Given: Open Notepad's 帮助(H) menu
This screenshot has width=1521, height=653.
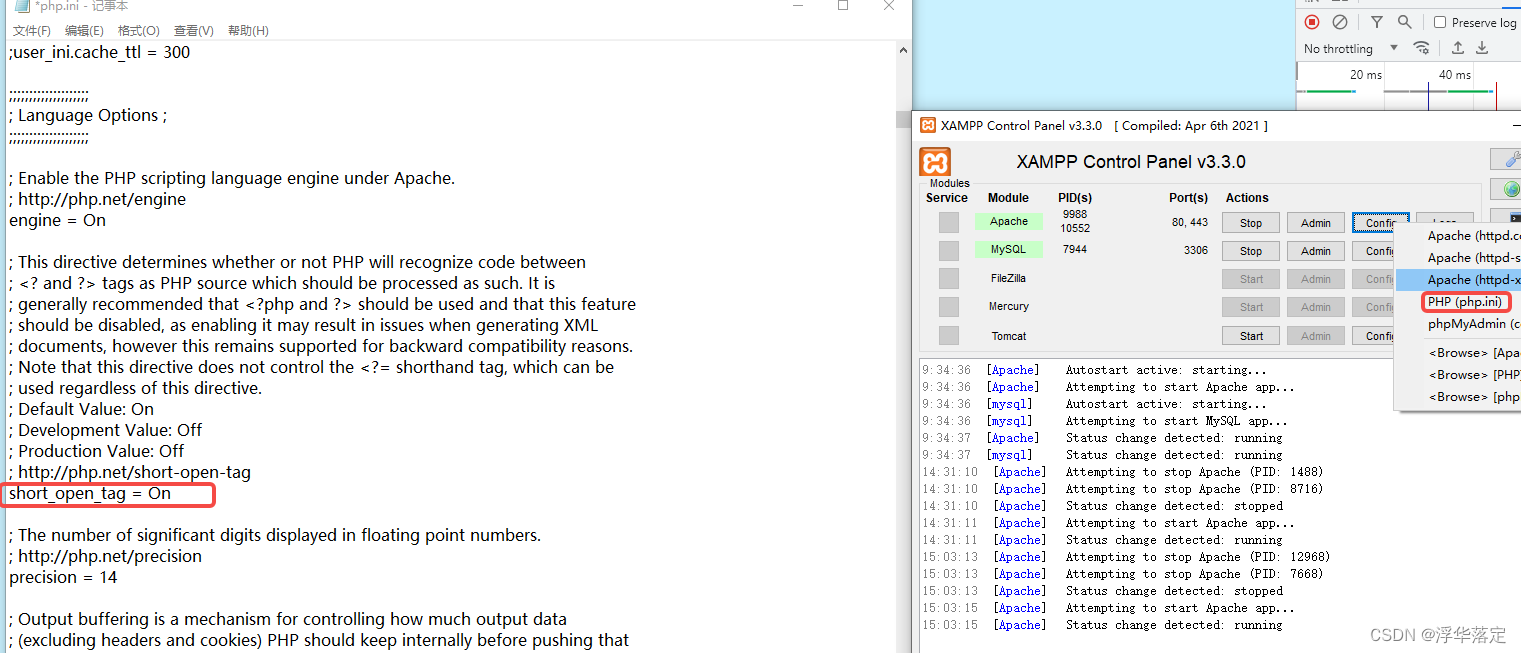Looking at the screenshot, I should 248,31.
